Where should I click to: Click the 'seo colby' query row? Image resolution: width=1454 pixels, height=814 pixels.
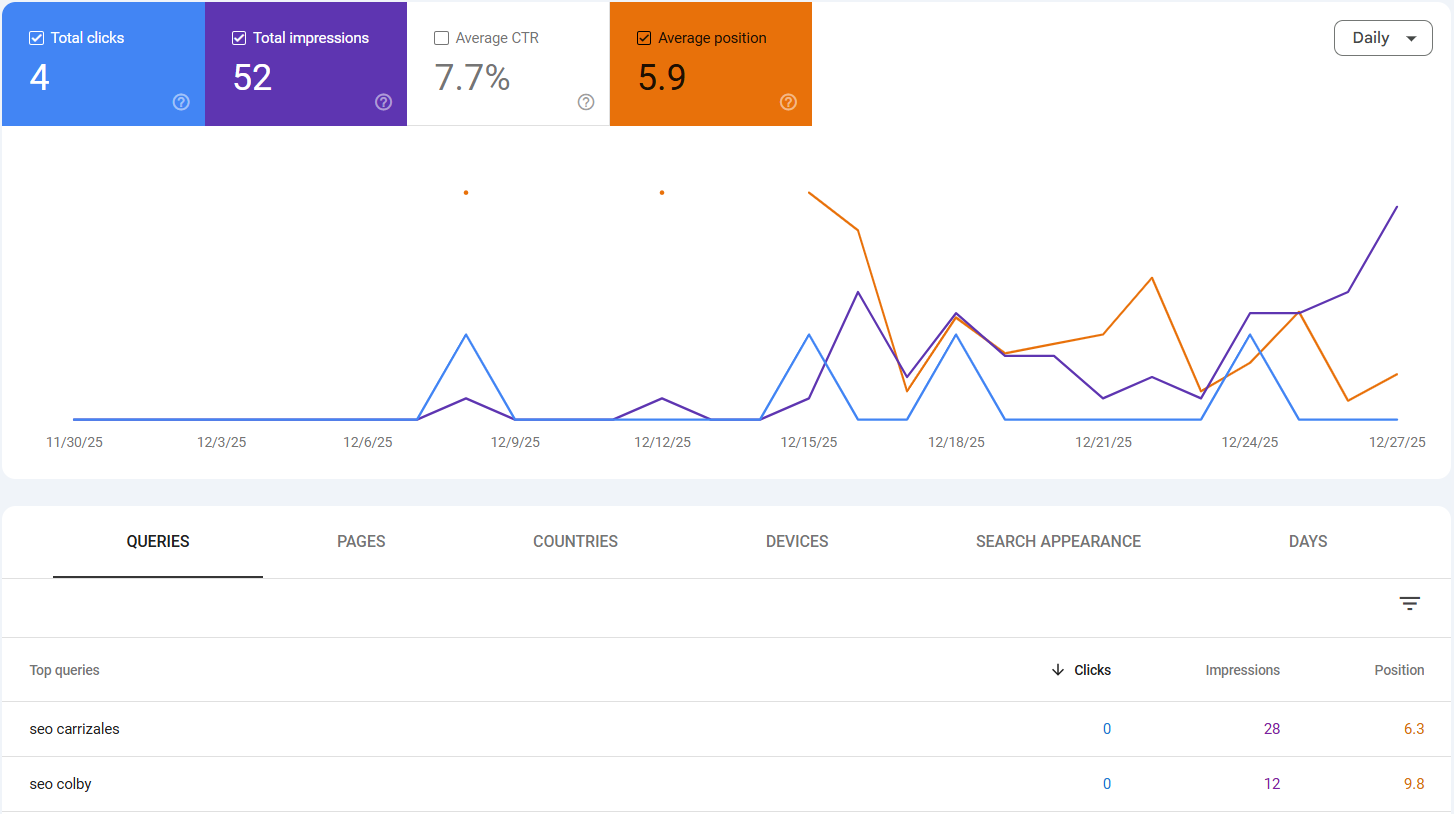(x=60, y=784)
